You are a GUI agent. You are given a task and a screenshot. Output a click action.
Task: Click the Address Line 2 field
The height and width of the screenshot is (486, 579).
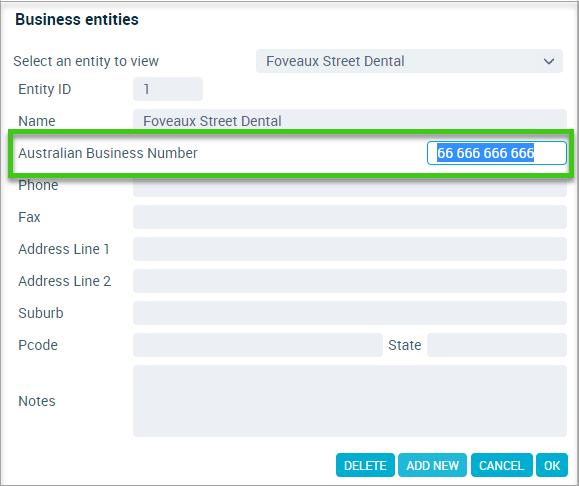pyautogui.click(x=350, y=281)
